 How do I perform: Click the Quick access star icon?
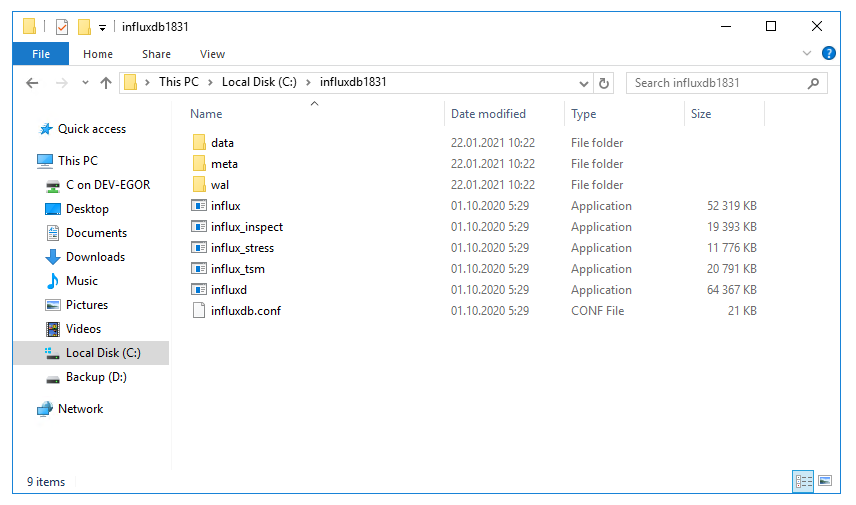[45, 129]
